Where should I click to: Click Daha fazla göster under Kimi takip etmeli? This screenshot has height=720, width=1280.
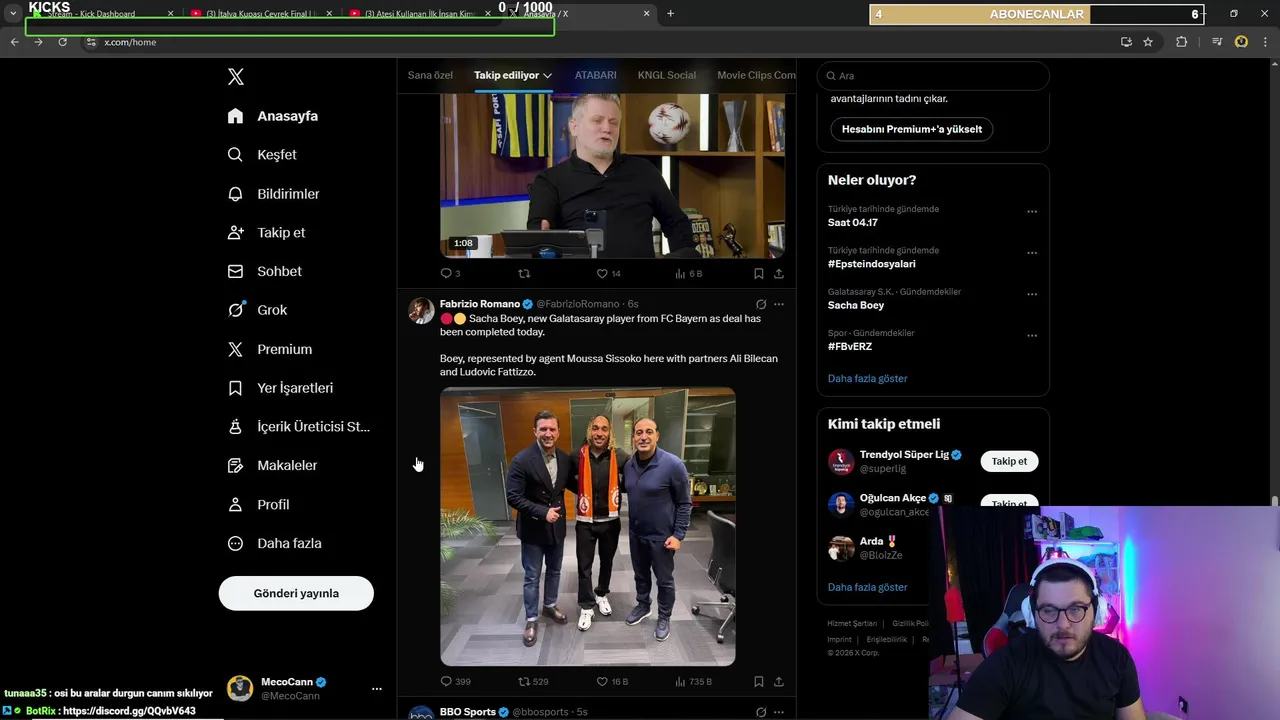click(x=868, y=587)
